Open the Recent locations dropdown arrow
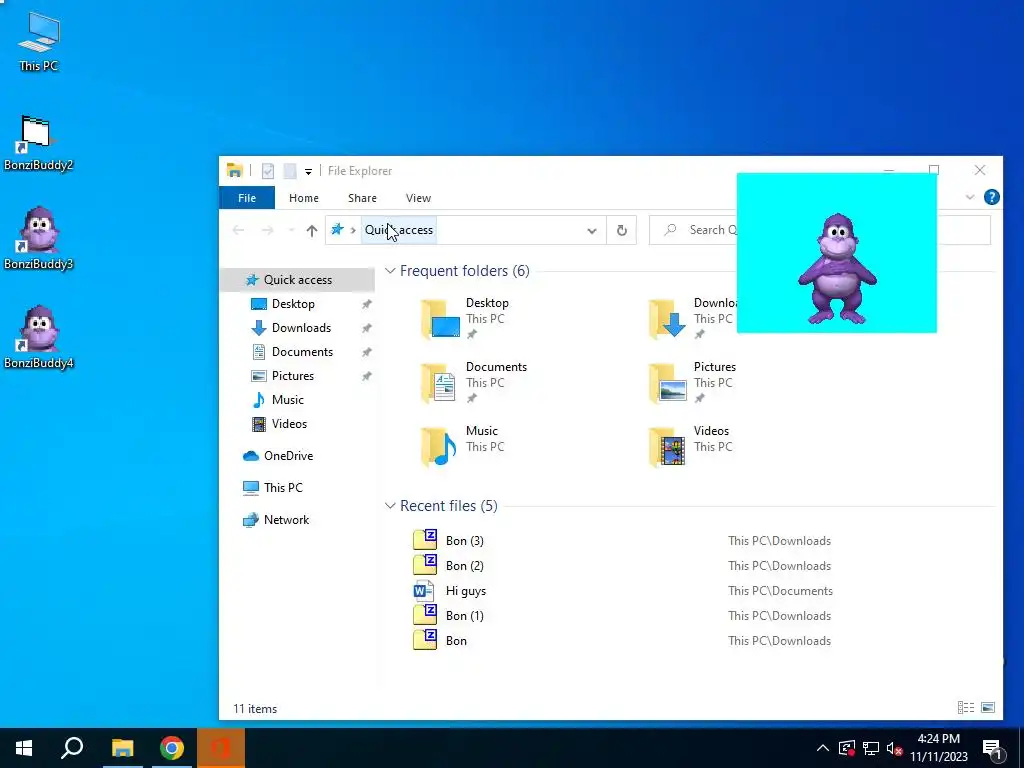Screen dimensions: 1024x768 [x=291, y=231]
